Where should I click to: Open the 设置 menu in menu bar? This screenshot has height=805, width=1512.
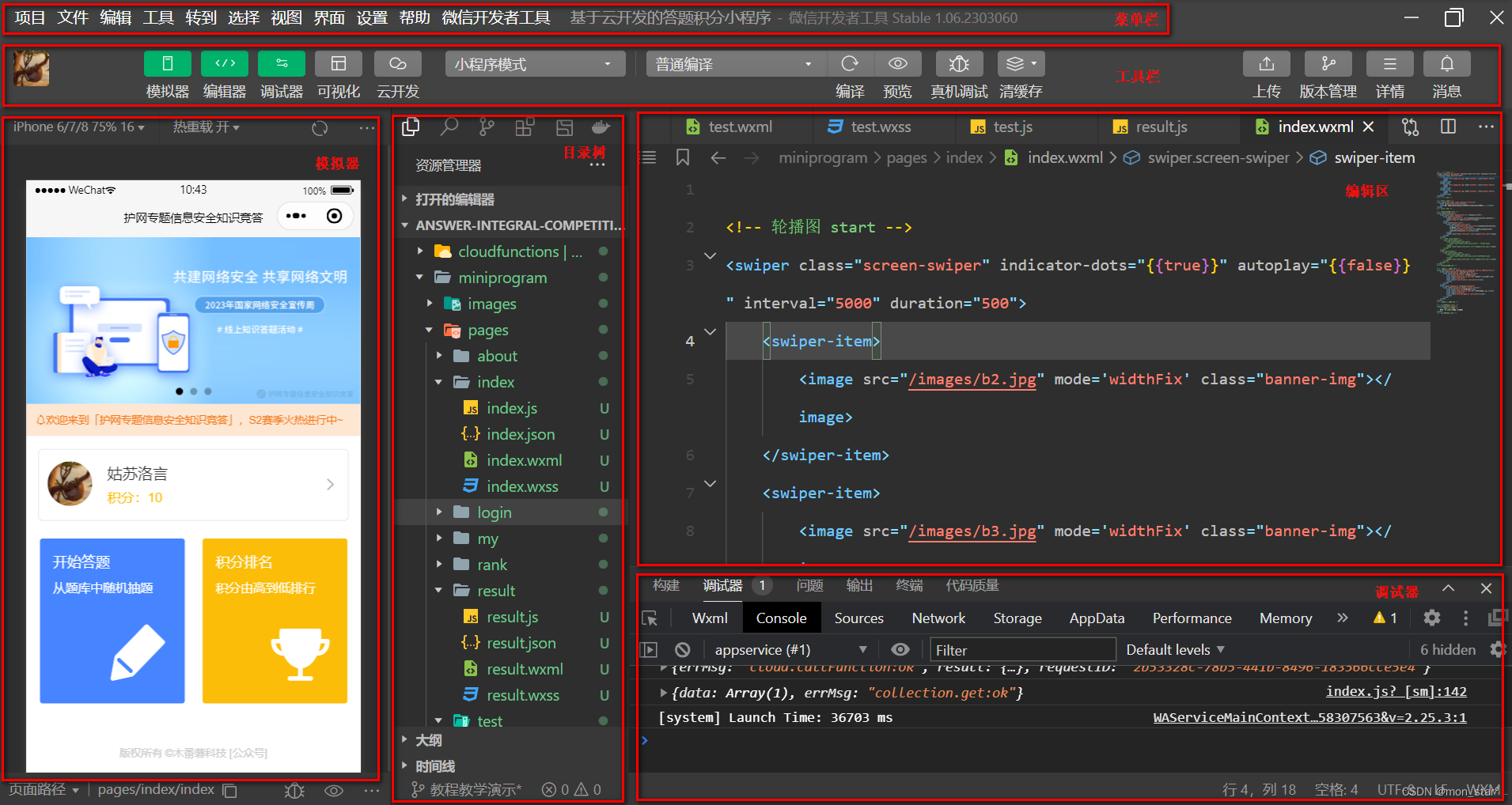(372, 17)
